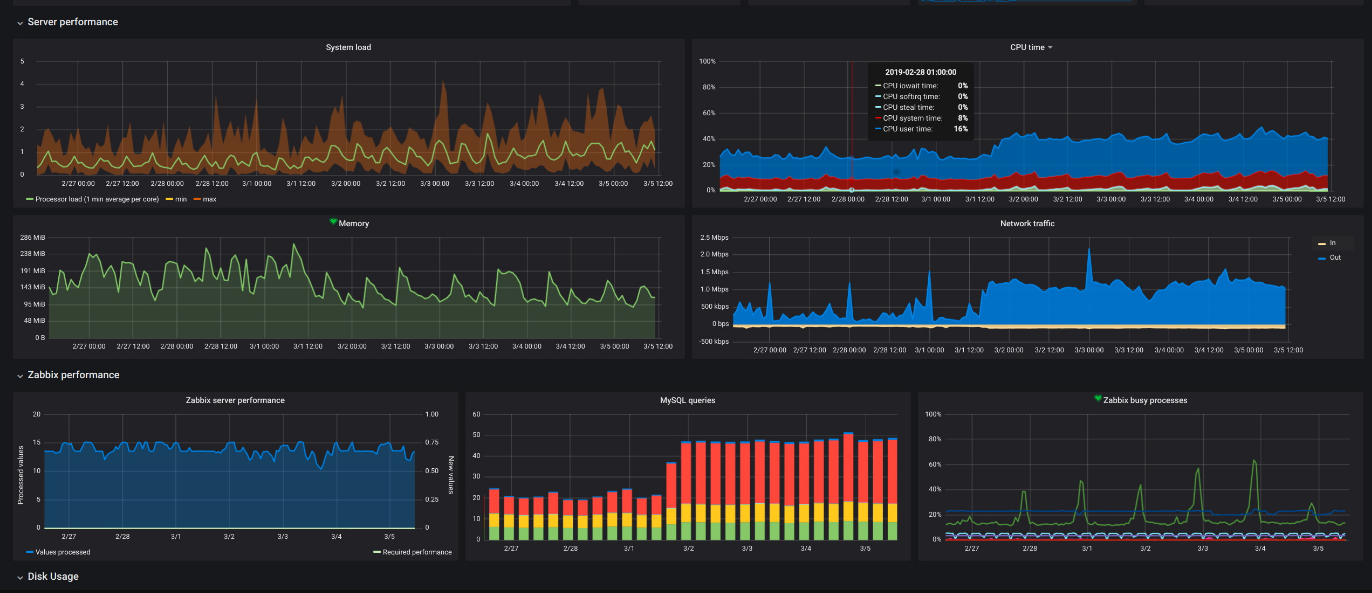This screenshot has height=593, width=1372.
Task: Open the Zabbix server performance panel title
Action: 235,400
